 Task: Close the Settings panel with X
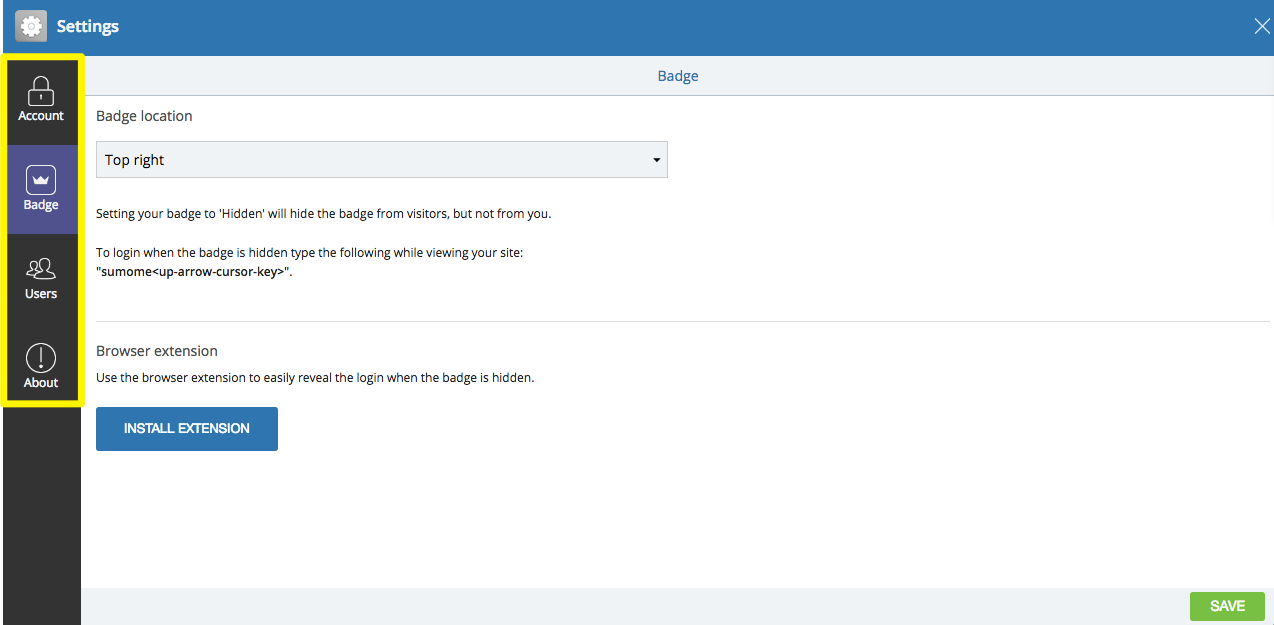coord(1262,27)
